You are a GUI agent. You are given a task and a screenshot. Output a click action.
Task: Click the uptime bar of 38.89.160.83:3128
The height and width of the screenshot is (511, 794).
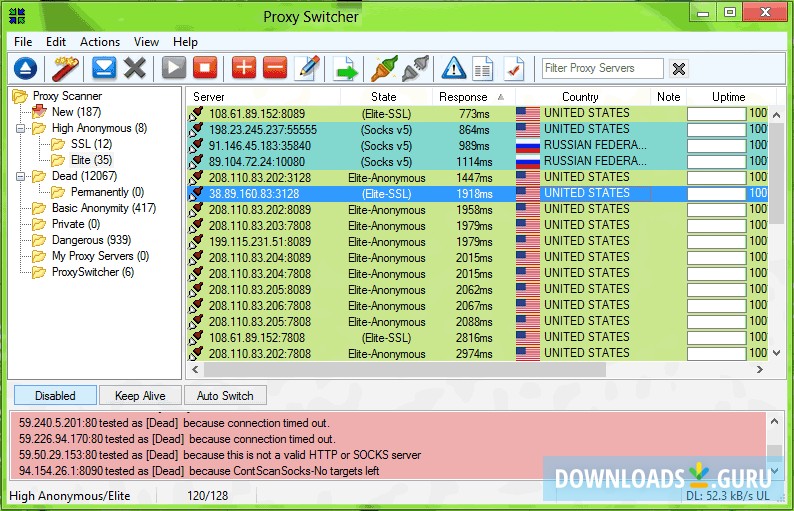pos(717,193)
